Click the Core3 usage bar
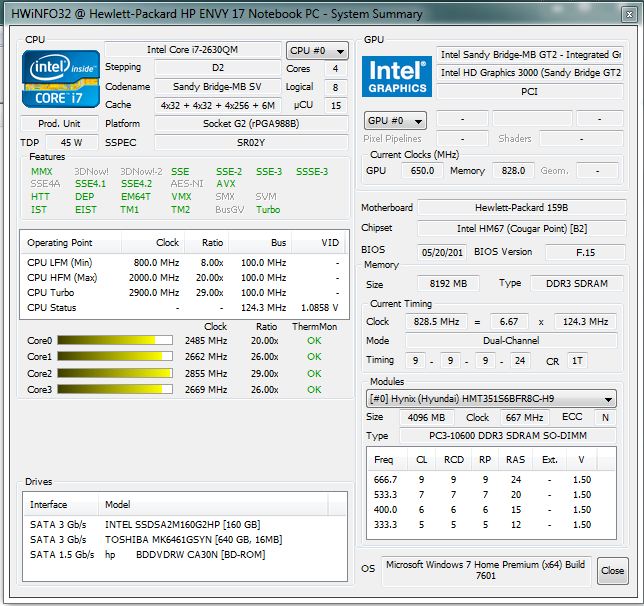The height and width of the screenshot is (606, 644). pyautogui.click(x=115, y=389)
